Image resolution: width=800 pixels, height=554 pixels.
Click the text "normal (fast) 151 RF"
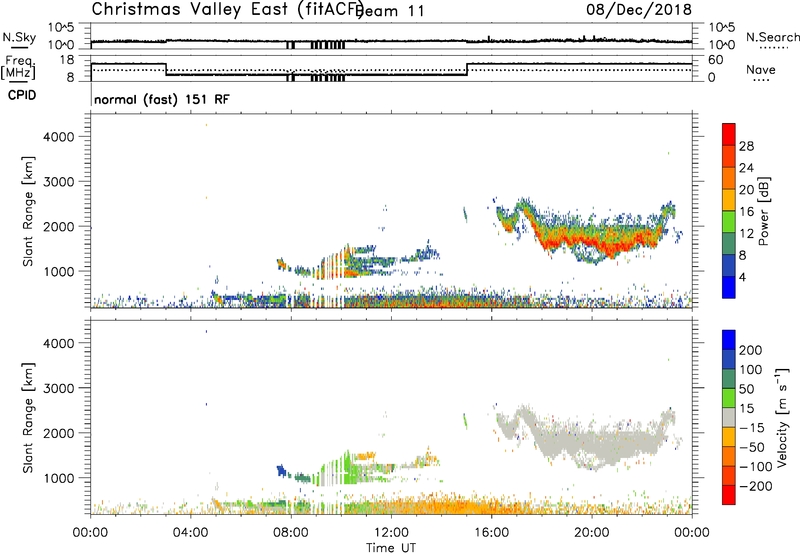pos(162,99)
